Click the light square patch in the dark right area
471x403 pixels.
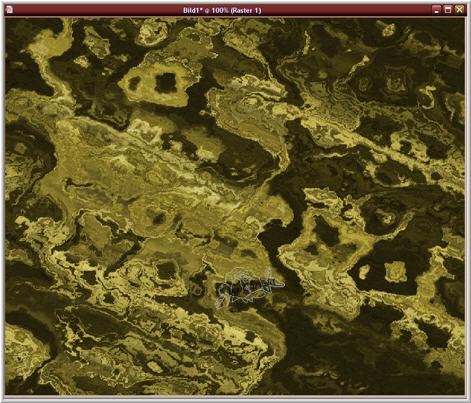(396, 271)
